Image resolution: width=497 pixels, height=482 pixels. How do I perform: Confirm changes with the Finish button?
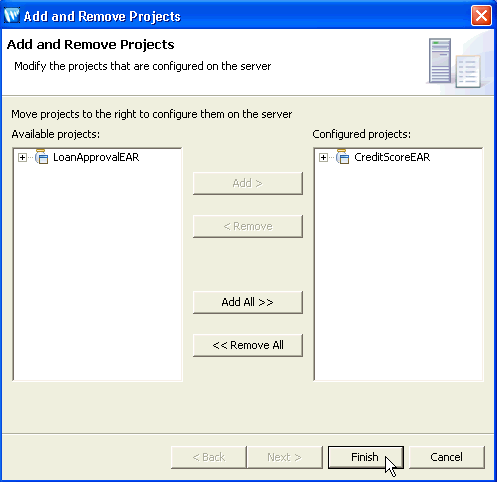366,457
